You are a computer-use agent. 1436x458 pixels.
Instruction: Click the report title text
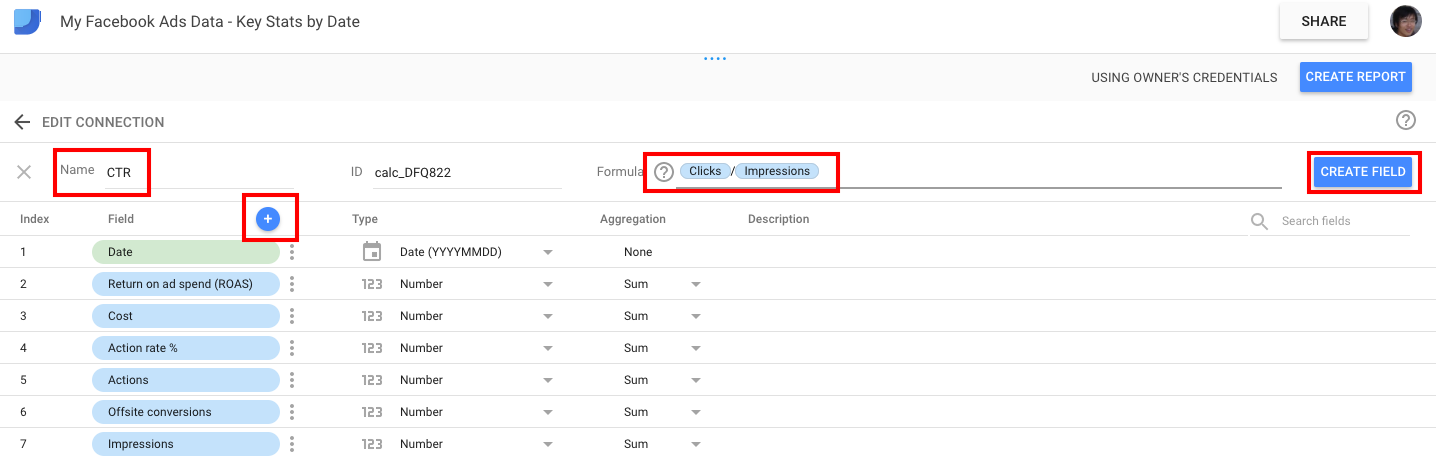210,21
